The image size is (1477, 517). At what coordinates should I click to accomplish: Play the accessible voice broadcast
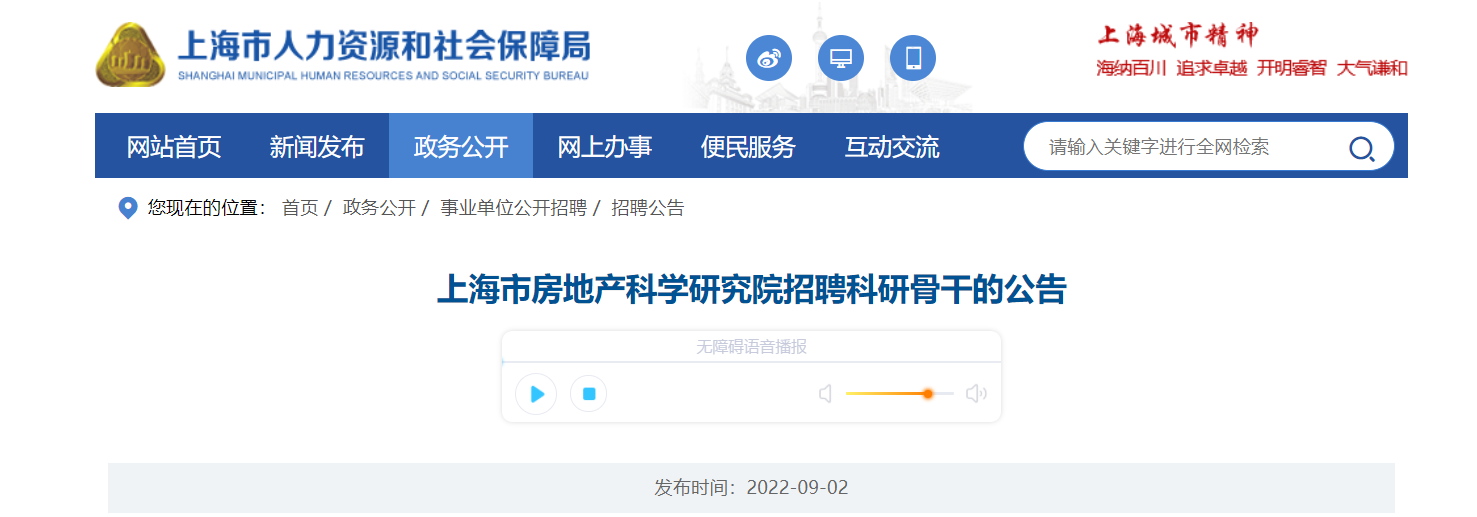(x=536, y=394)
